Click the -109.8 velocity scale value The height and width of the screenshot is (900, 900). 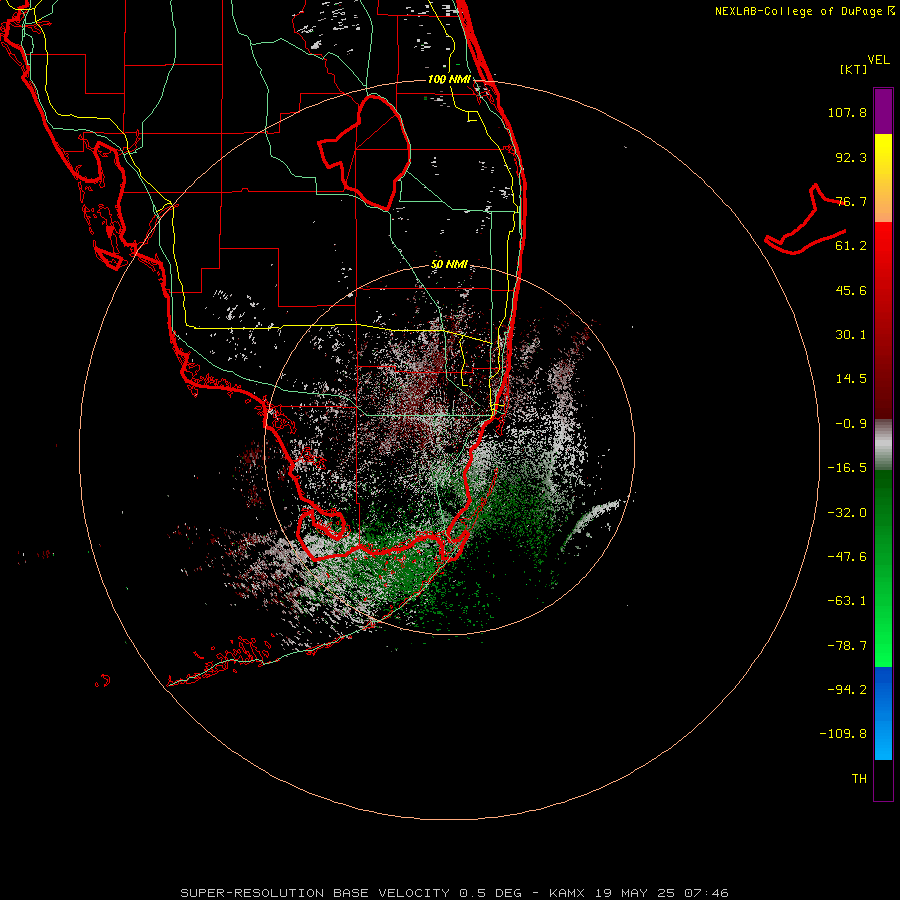tap(843, 734)
